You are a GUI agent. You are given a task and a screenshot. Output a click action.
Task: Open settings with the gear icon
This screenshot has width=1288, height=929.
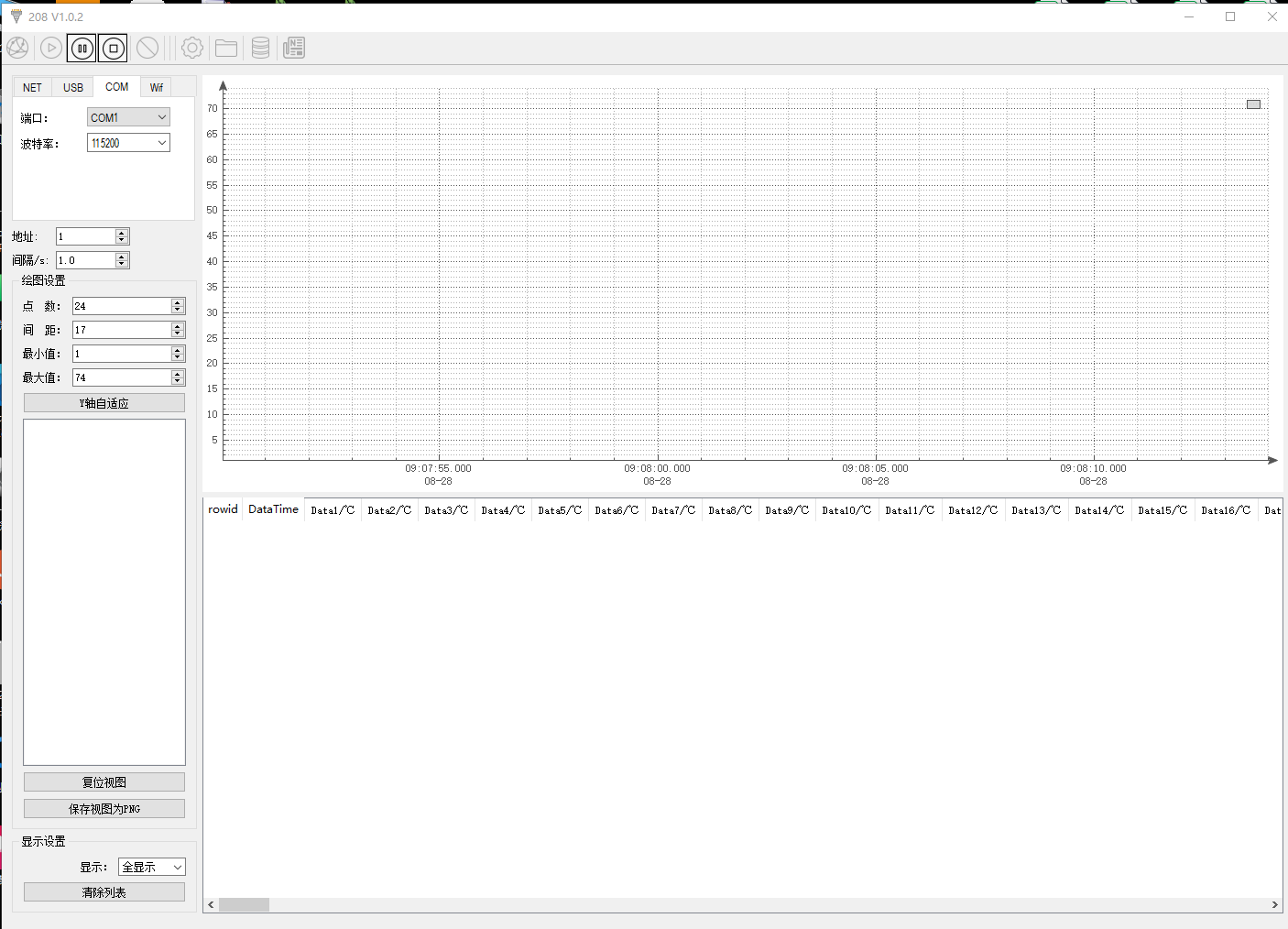192,48
